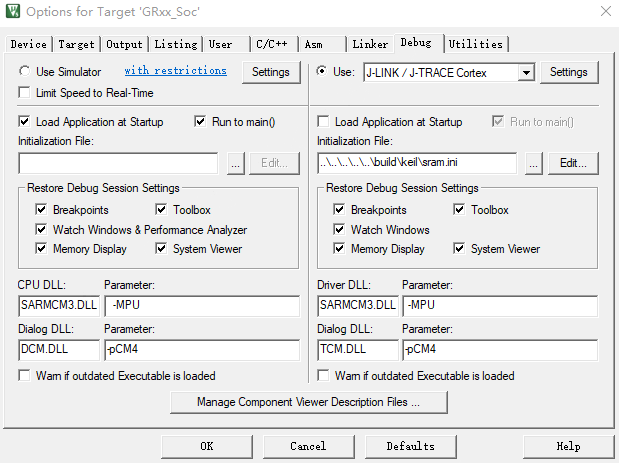Browse for sram.ini initialization file

(534, 163)
